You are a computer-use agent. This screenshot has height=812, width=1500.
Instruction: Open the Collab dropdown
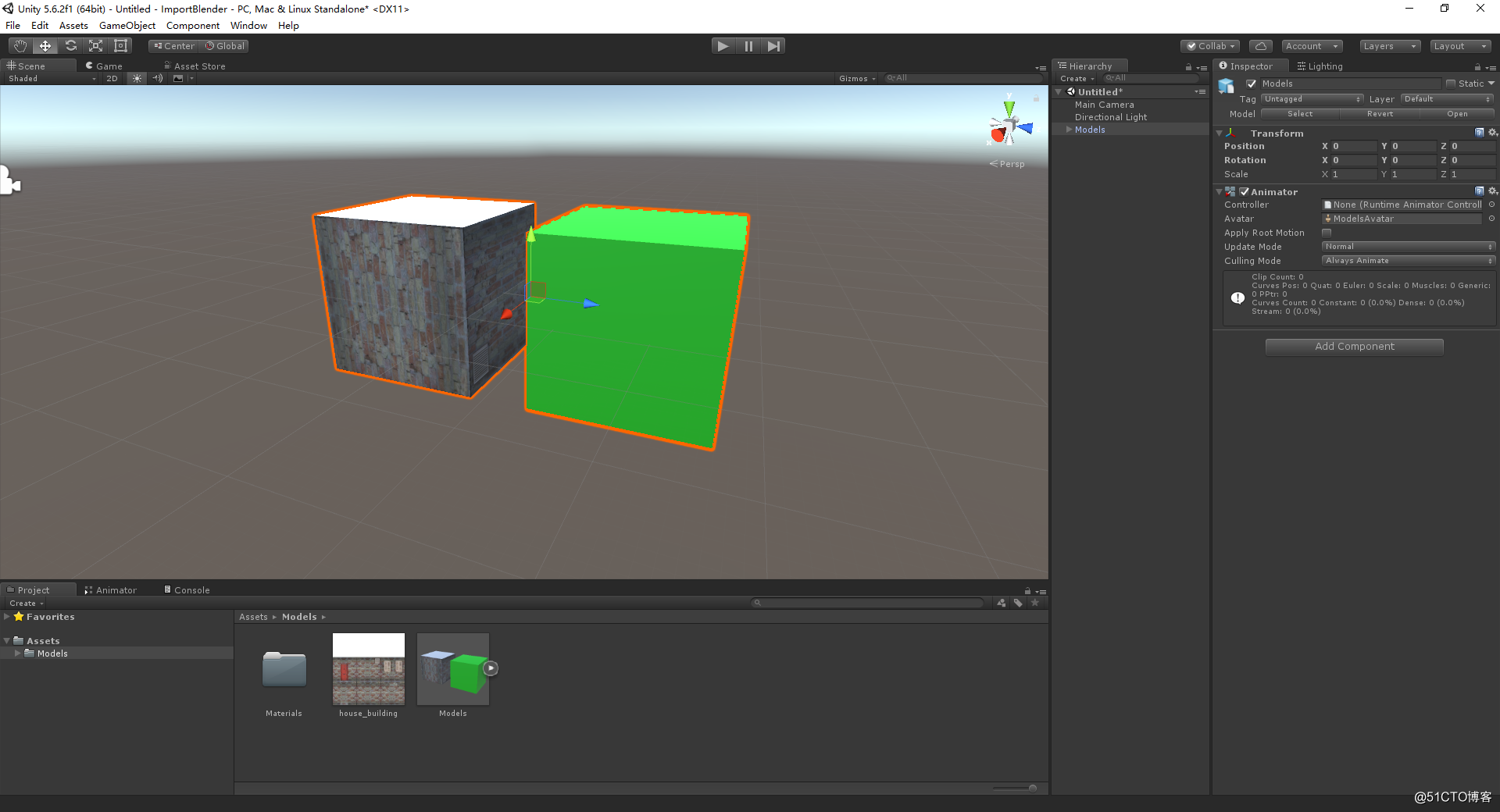tap(1210, 46)
